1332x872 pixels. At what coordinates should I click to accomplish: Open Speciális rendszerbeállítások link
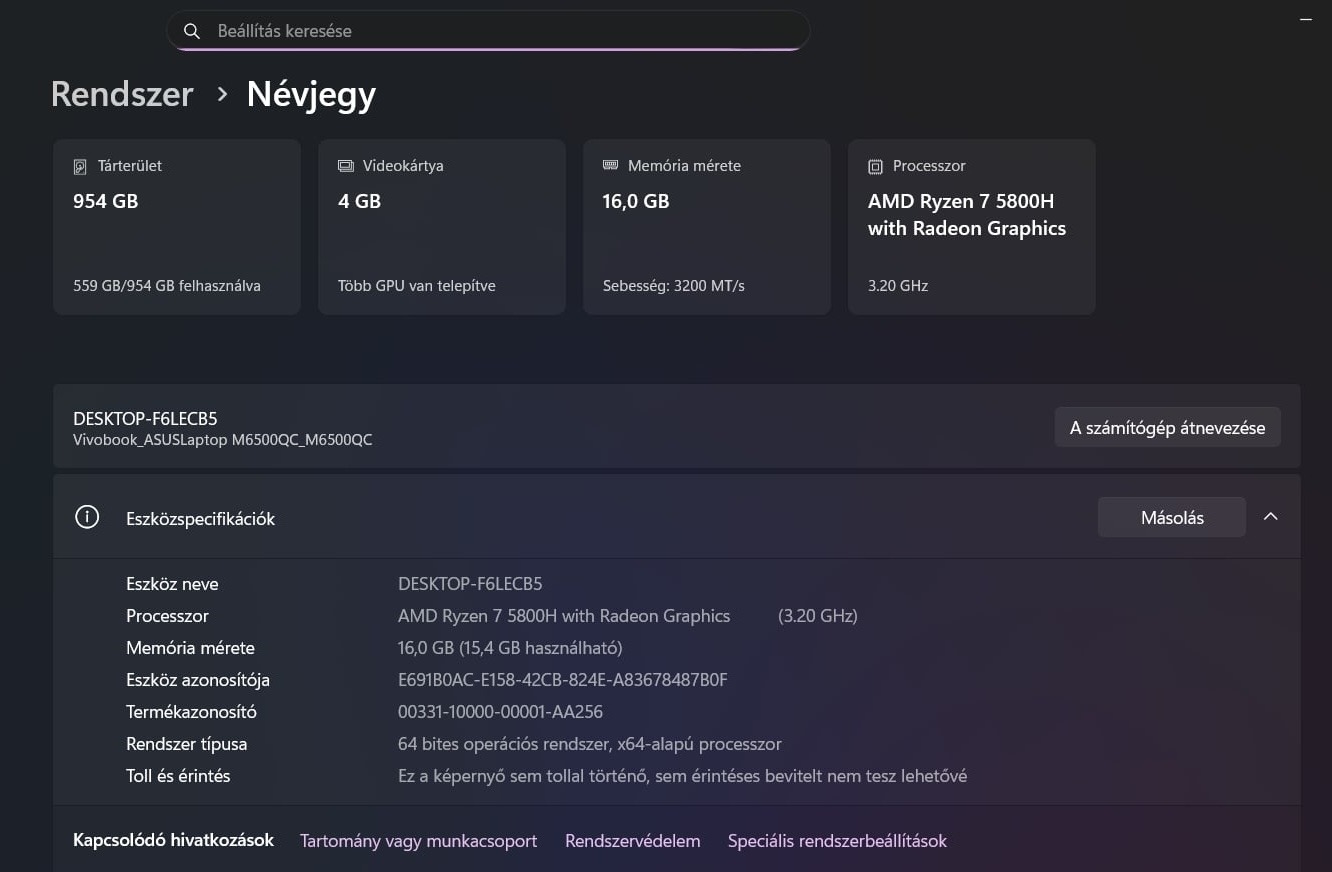point(837,841)
